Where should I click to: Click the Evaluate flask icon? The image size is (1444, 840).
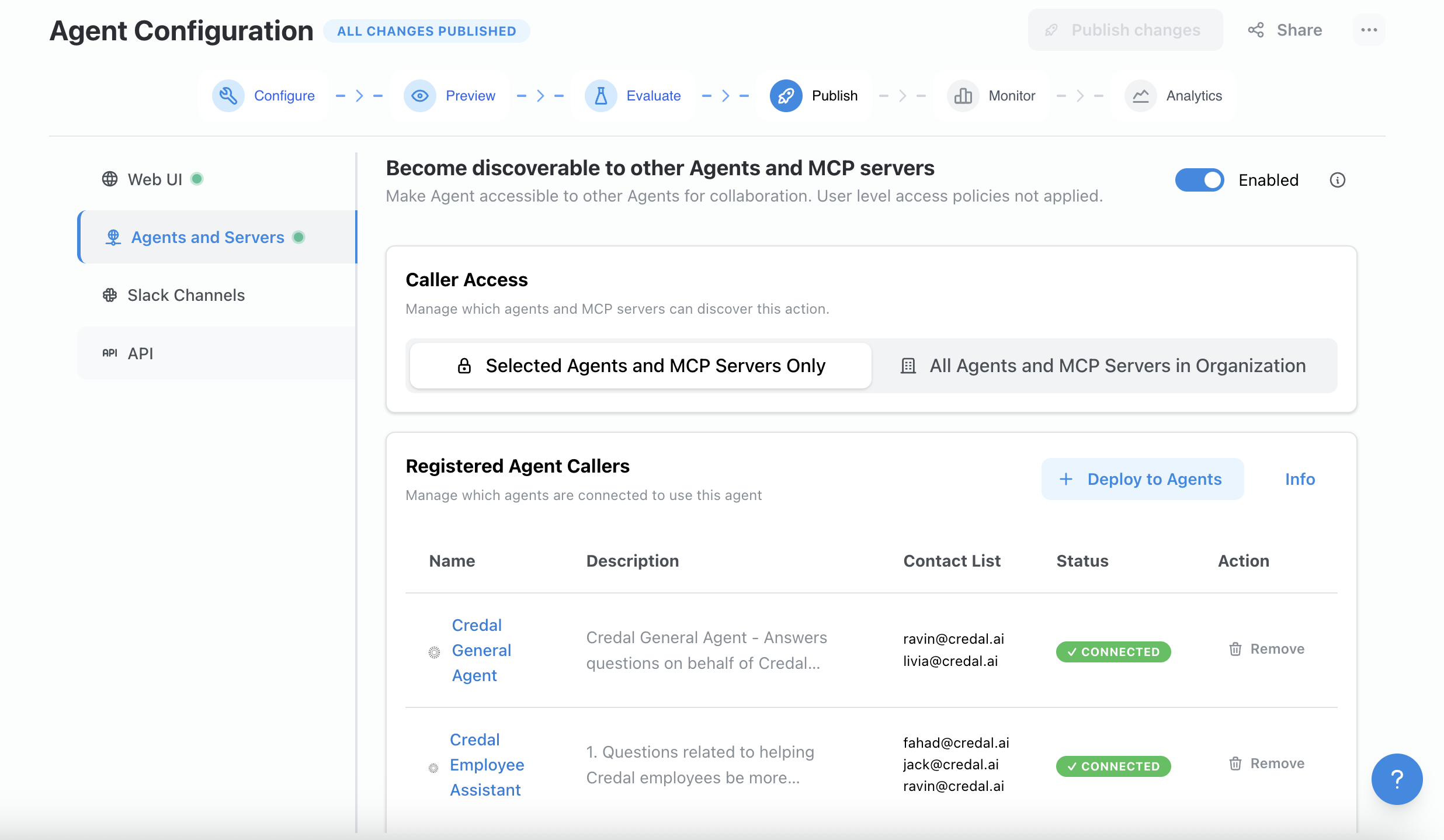[600, 96]
